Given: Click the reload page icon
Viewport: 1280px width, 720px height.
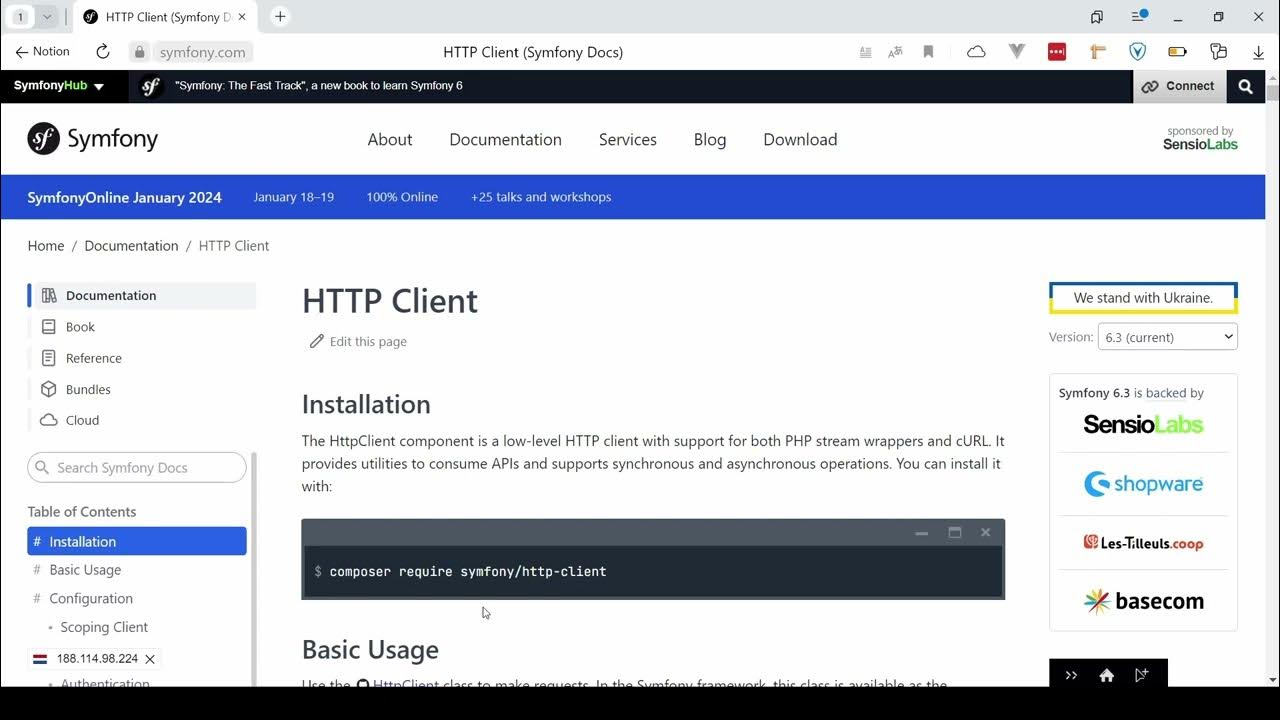Looking at the screenshot, I should pyautogui.click(x=103, y=52).
